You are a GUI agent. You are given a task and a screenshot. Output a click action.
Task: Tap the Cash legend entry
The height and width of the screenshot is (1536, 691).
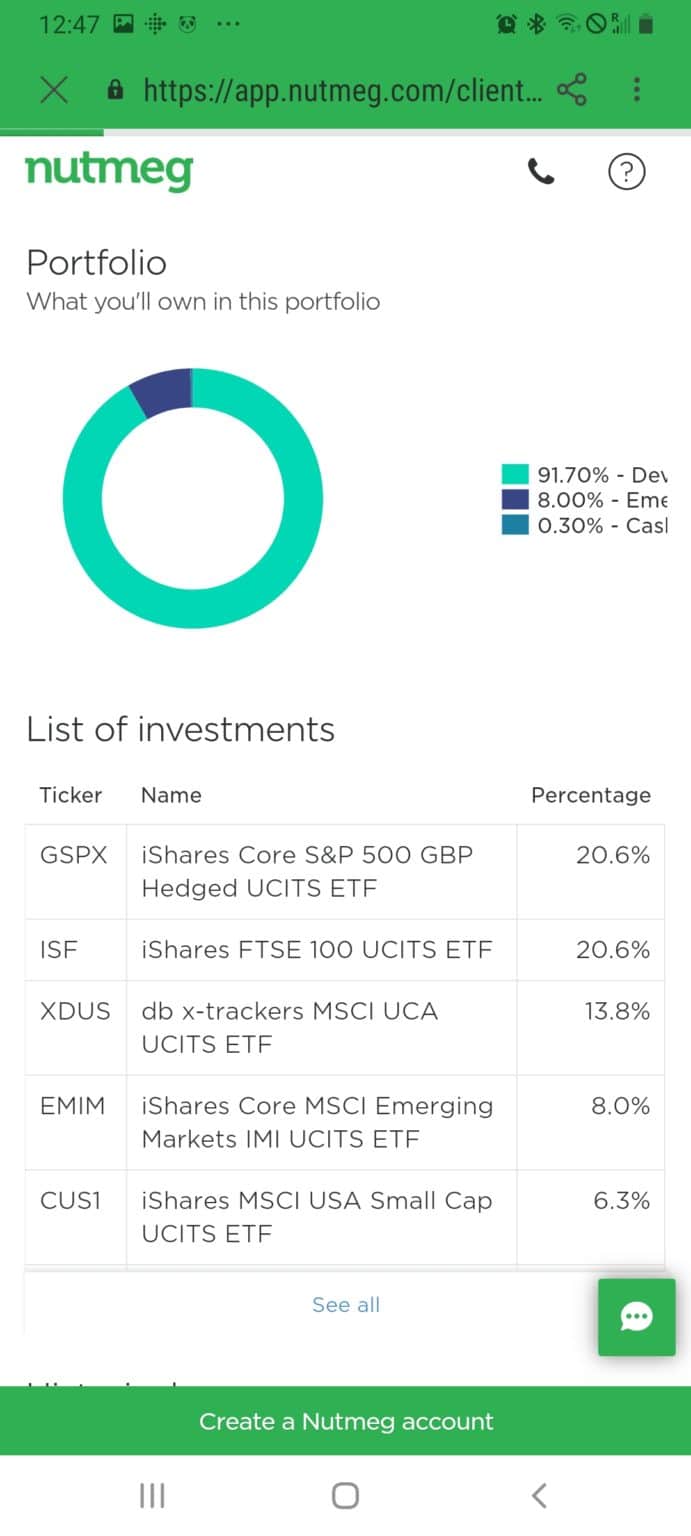560,526
